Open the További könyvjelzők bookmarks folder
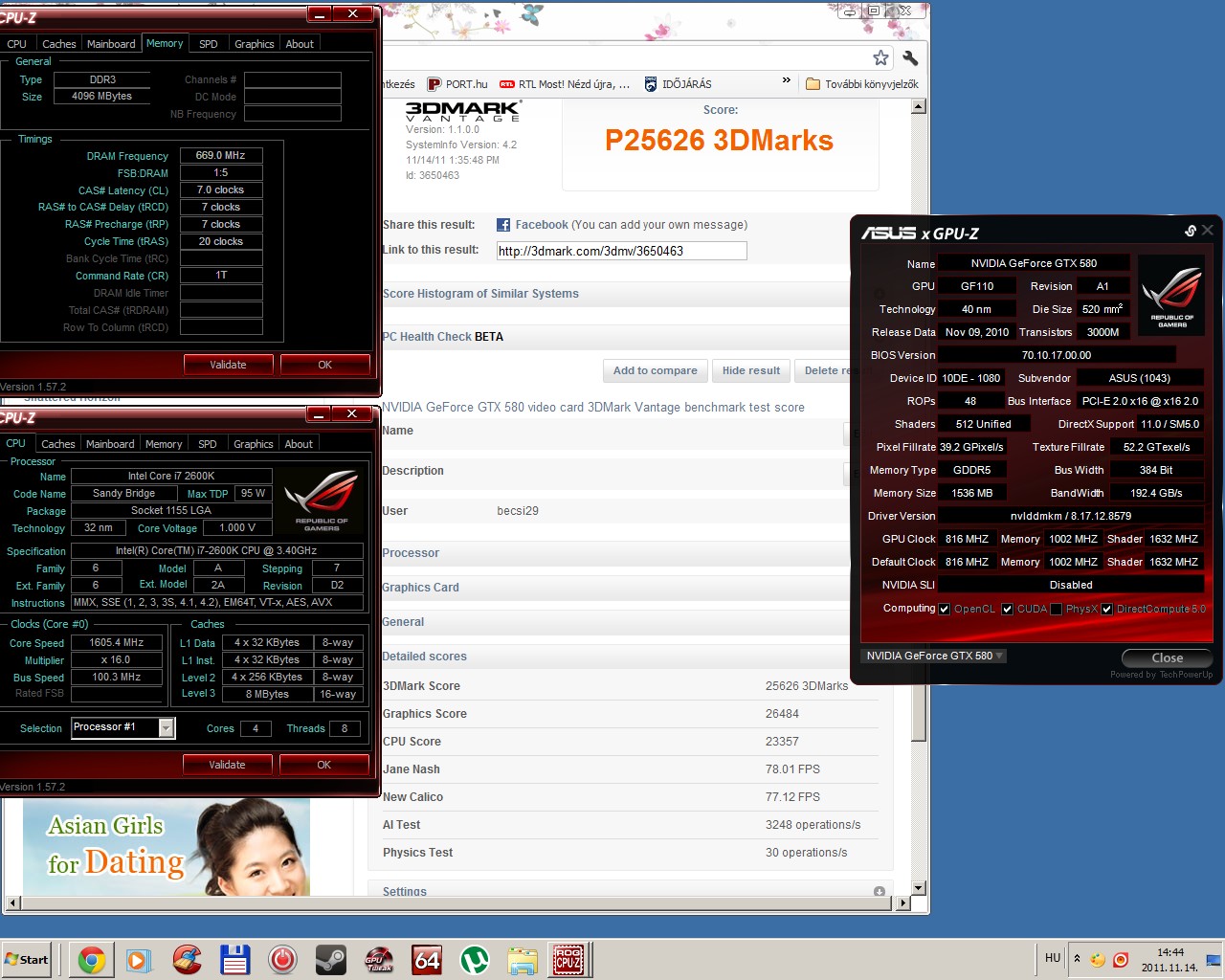 pyautogui.click(x=862, y=84)
